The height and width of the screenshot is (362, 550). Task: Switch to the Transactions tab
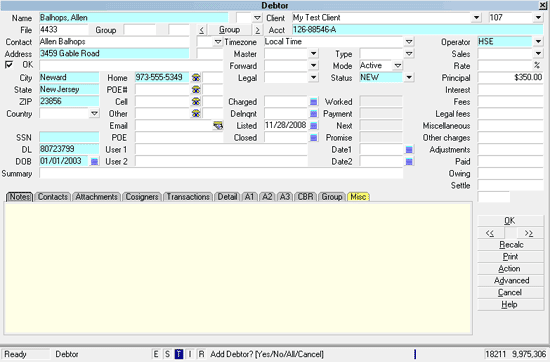tap(188, 197)
